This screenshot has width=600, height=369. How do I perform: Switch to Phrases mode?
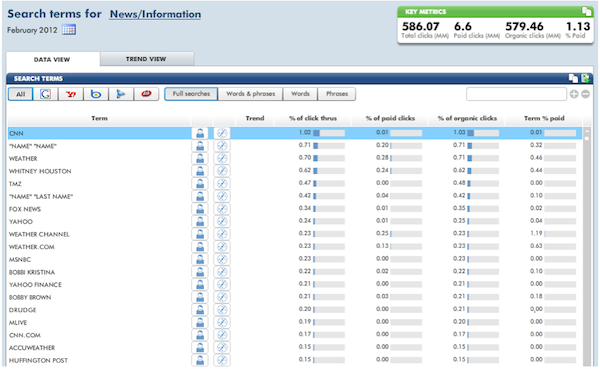coord(337,94)
